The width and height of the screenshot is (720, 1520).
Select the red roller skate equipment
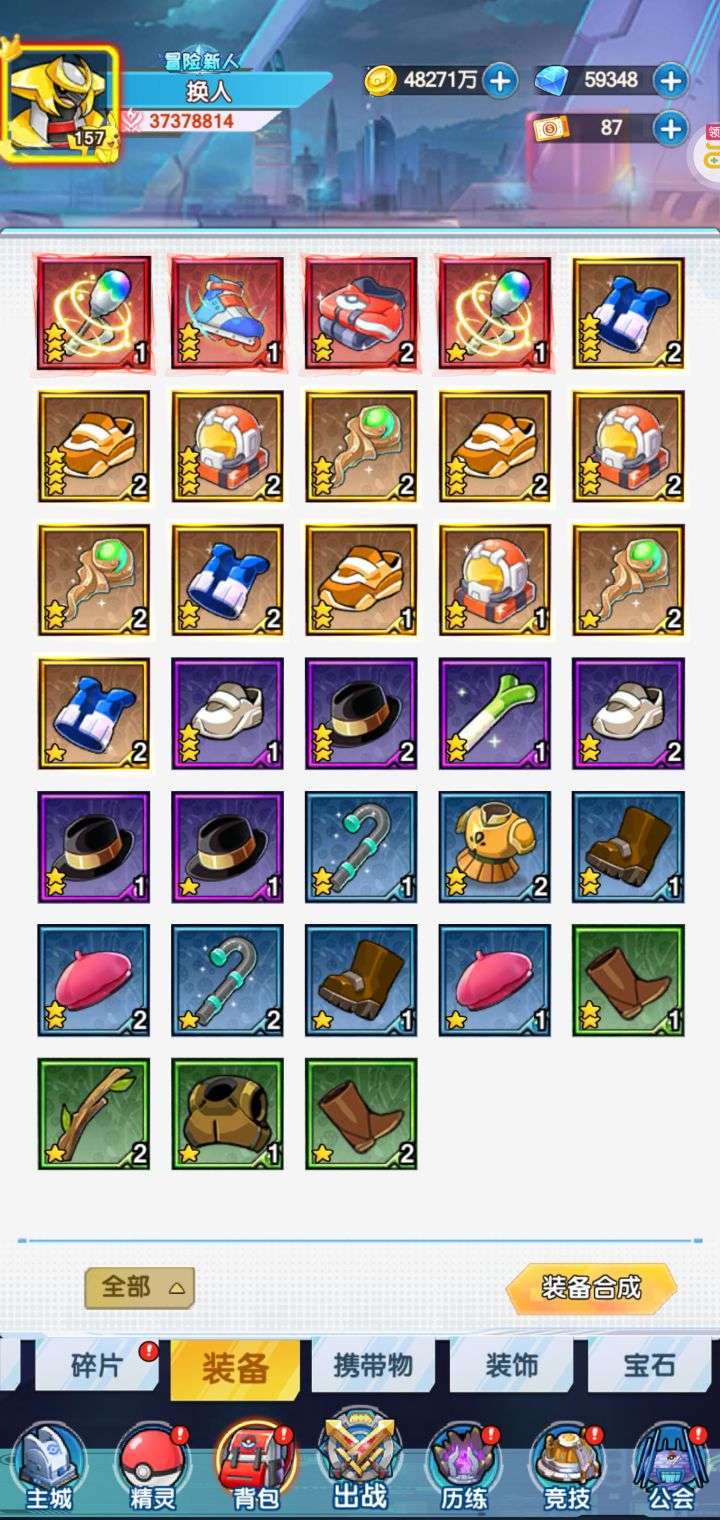[227, 313]
